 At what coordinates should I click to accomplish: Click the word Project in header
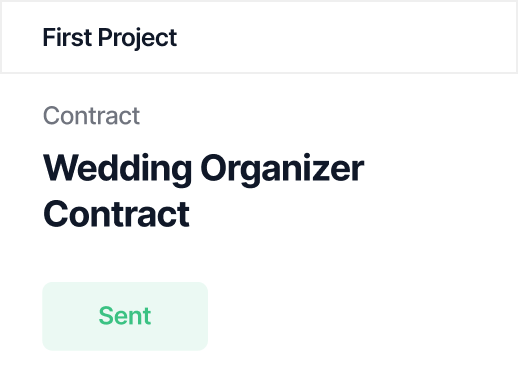click(137, 38)
